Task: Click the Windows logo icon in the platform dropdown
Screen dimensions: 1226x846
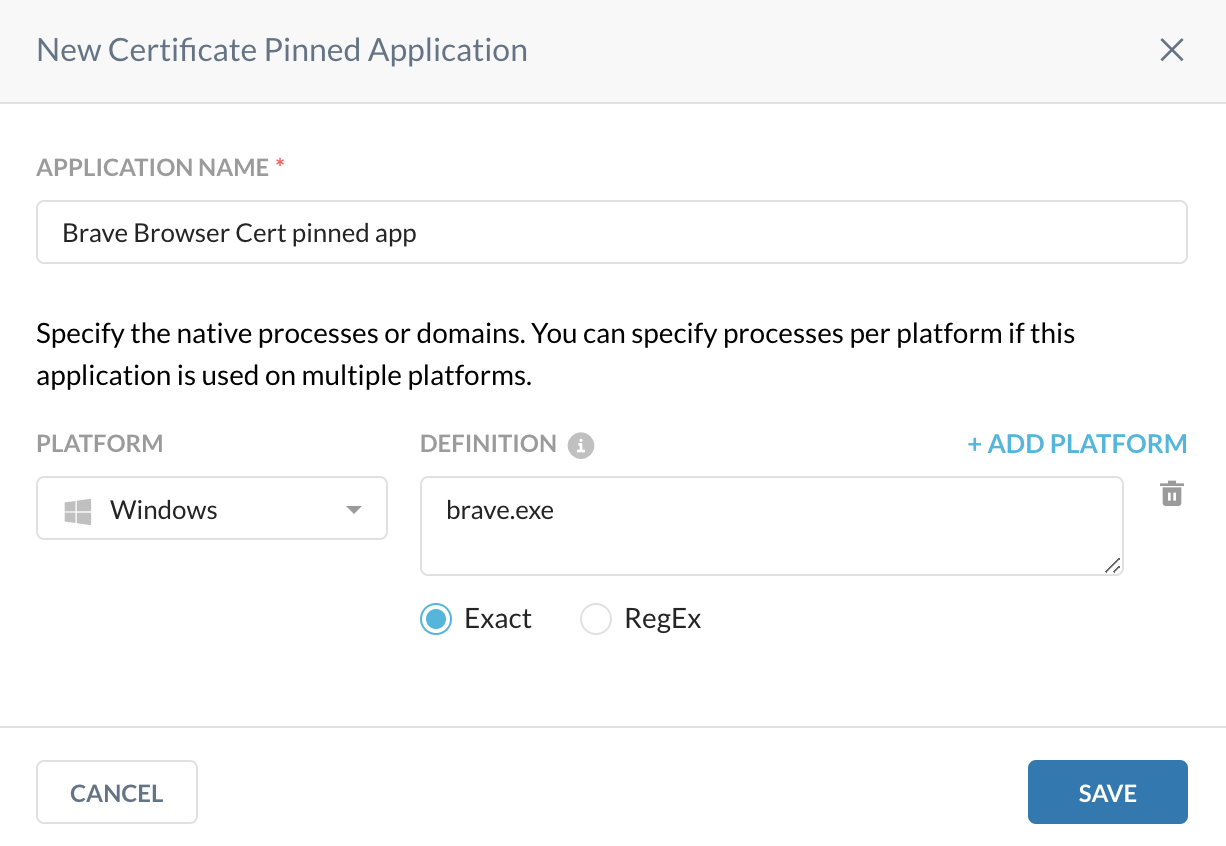Action: click(78, 510)
